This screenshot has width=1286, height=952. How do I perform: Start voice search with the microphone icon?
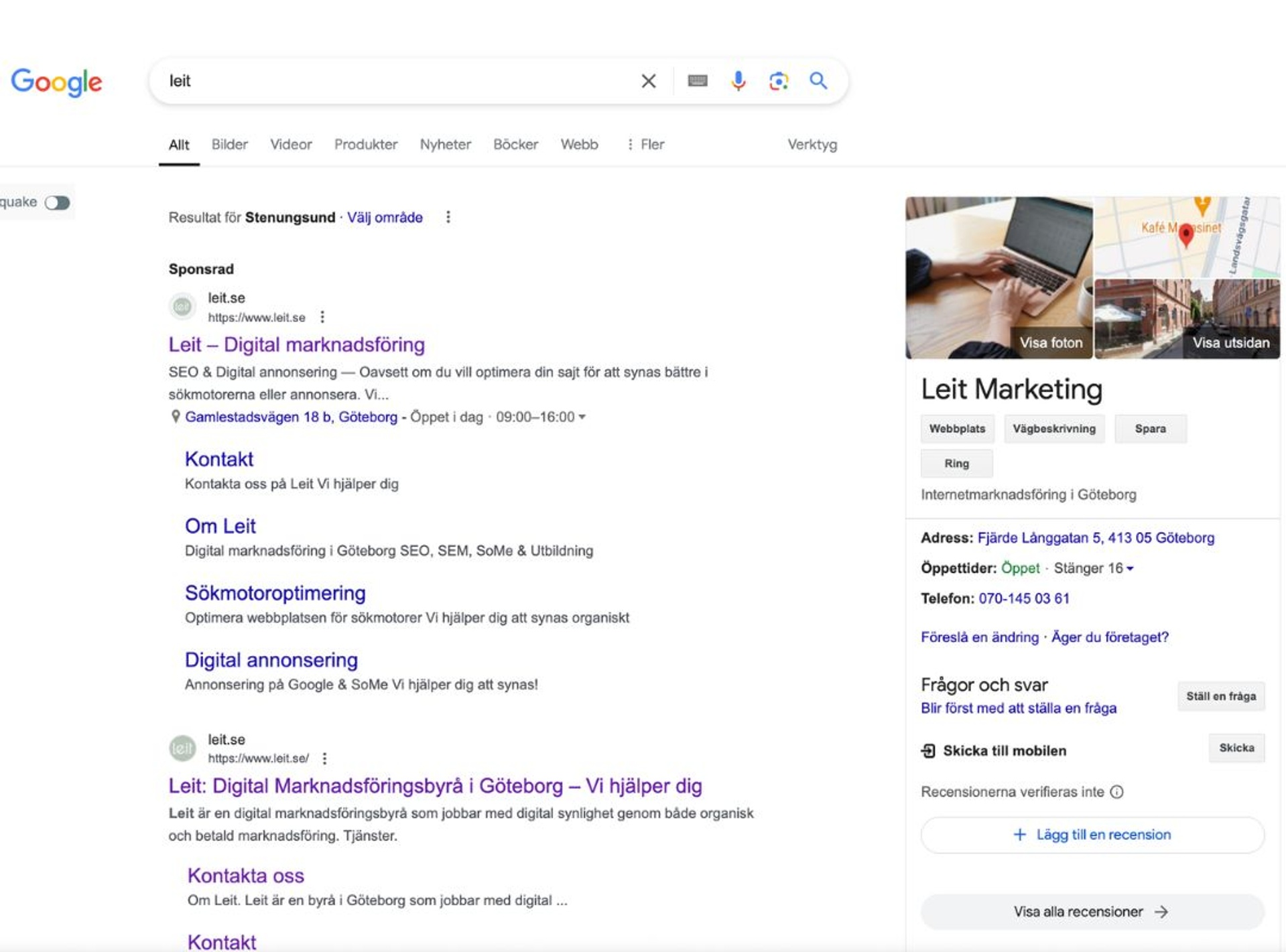[738, 81]
